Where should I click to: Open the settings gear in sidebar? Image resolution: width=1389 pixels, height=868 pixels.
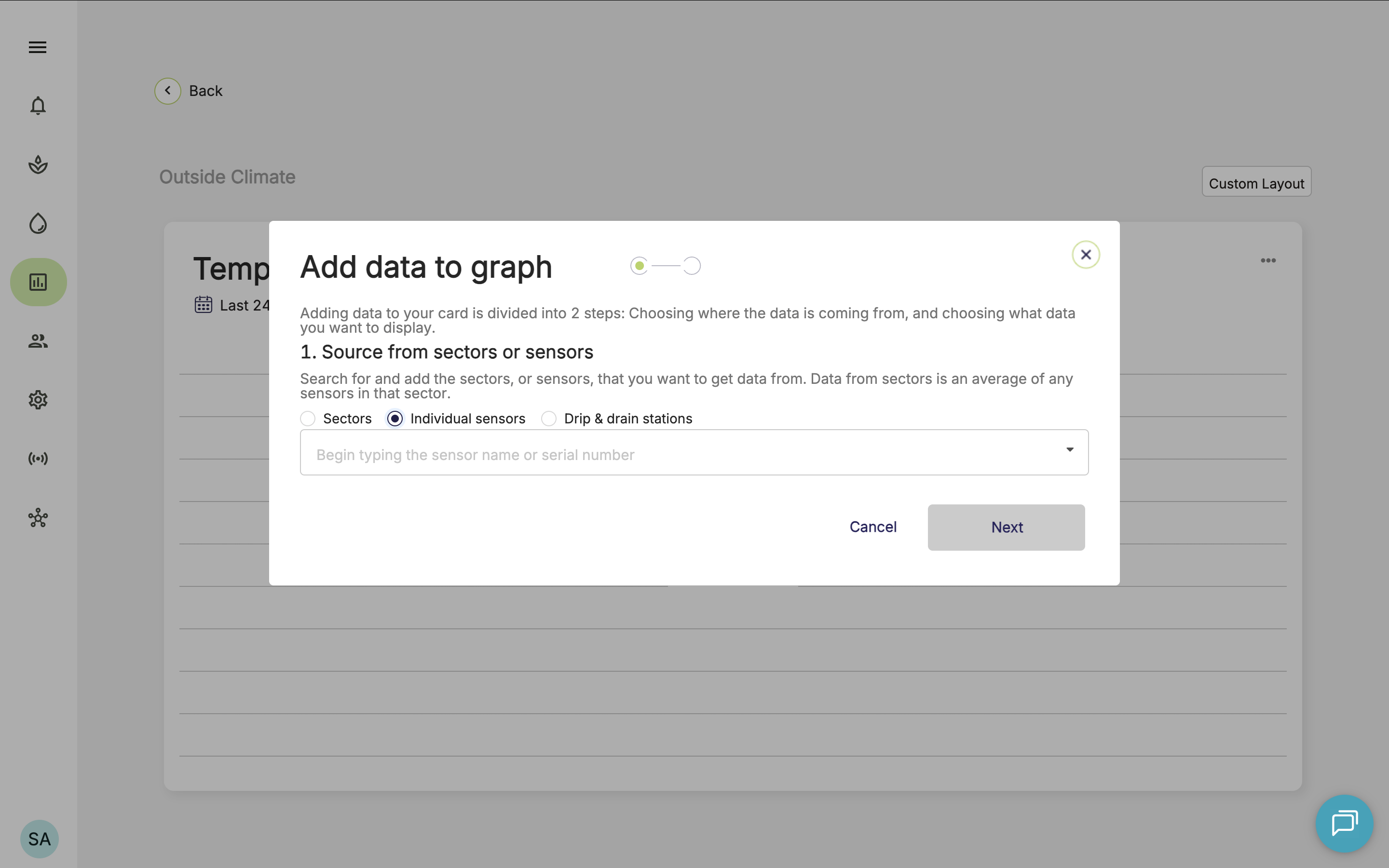coord(38,400)
